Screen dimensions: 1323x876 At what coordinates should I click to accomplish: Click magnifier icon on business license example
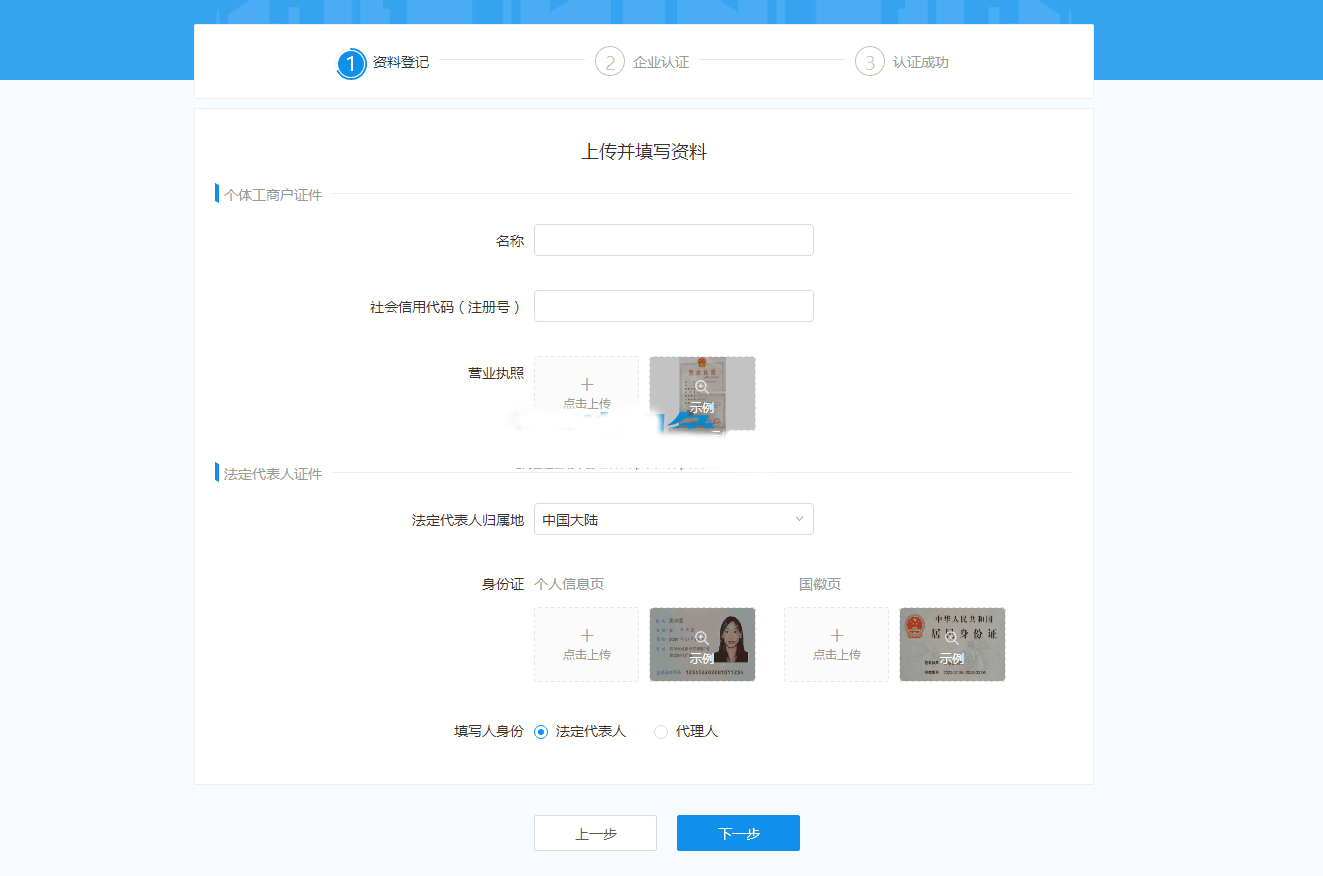[x=702, y=387]
